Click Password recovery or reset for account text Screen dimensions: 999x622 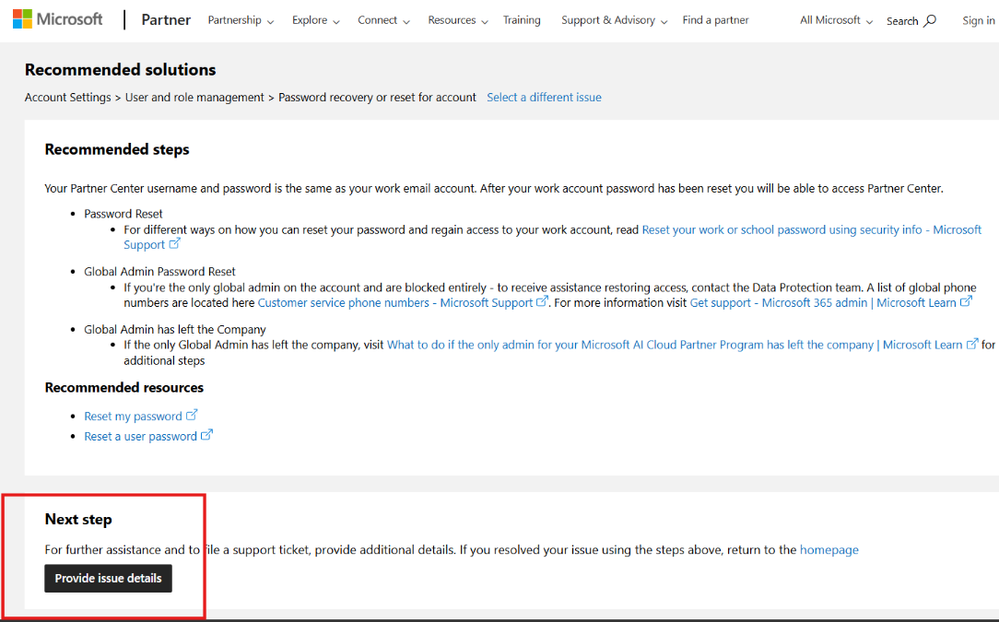pyautogui.click(x=377, y=98)
